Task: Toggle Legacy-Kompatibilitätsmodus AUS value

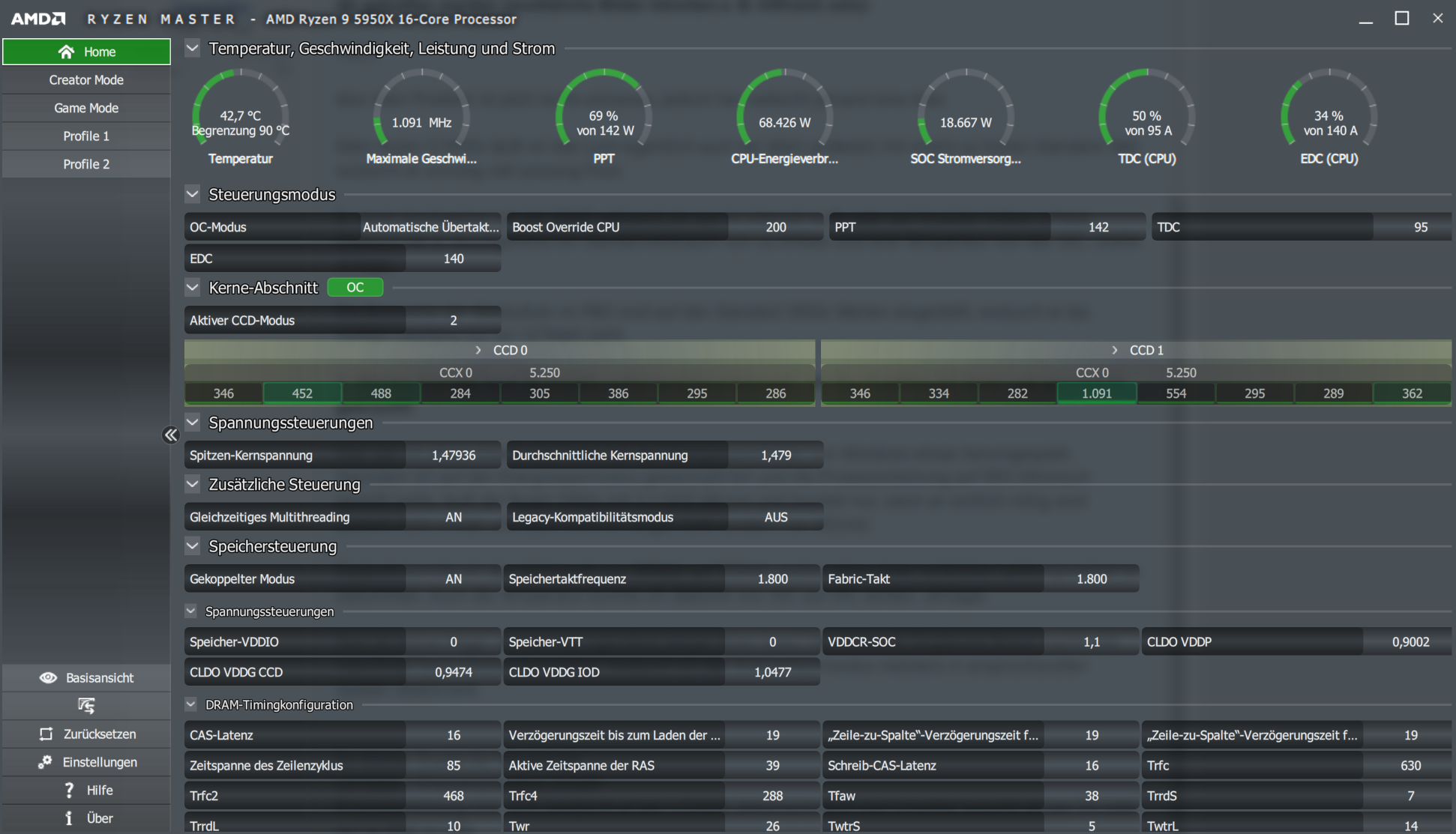Action: click(775, 517)
